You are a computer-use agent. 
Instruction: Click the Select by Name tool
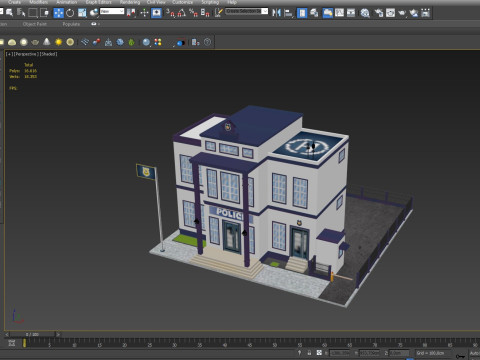click(x=21, y=13)
